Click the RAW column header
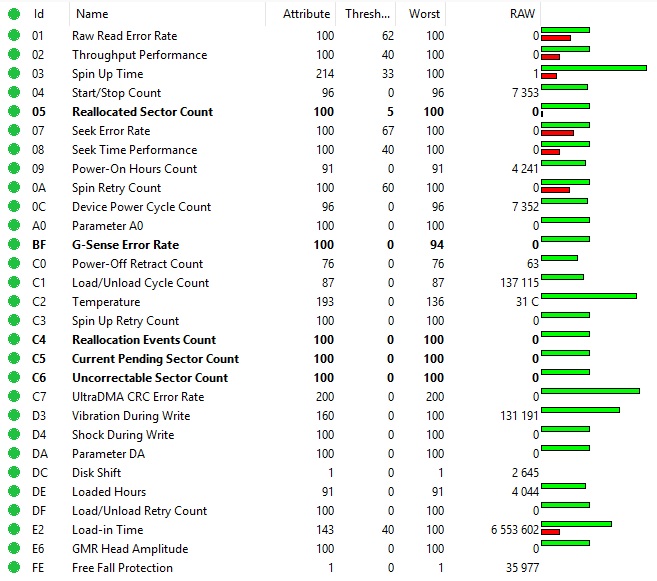657x581 pixels. point(520,14)
